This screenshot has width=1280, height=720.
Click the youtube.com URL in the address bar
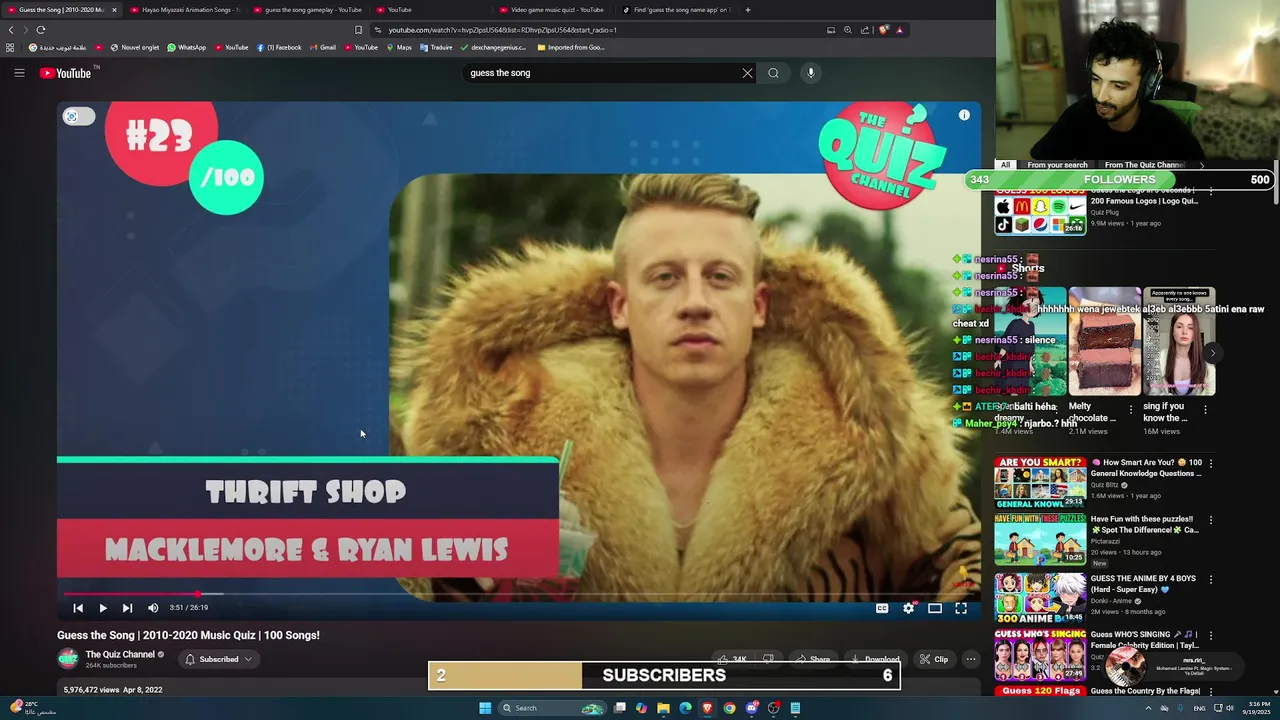pos(502,30)
